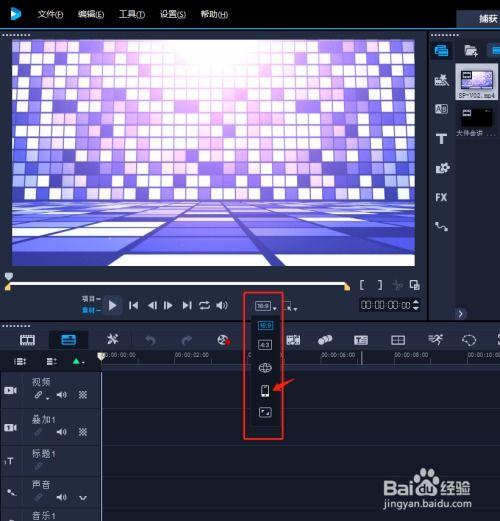Undo the last action

(x=150, y=341)
